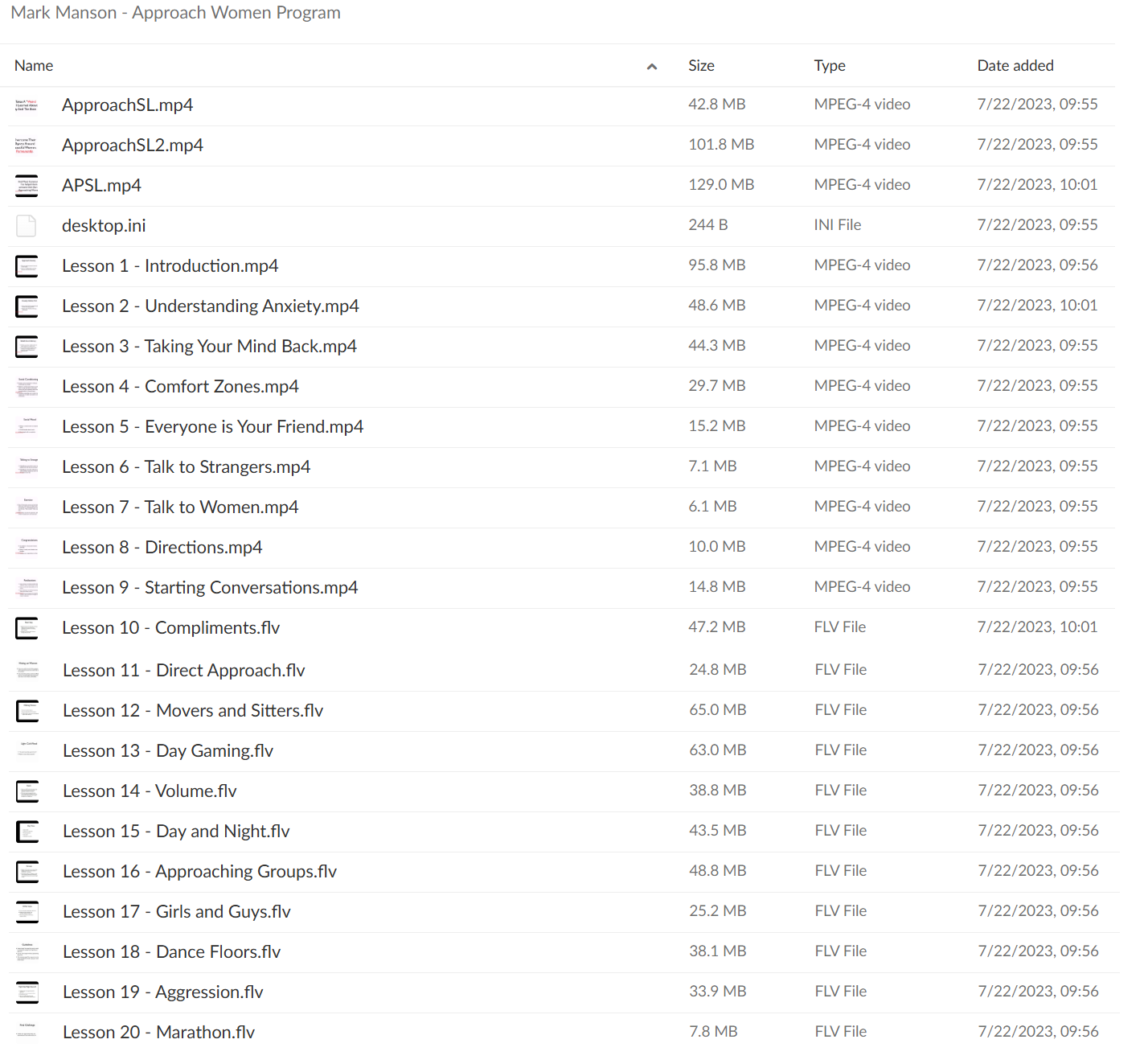This screenshot has height=1064, width=1144.
Task: Open Lesson 11 - Direct Approach.flv
Action: [184, 671]
